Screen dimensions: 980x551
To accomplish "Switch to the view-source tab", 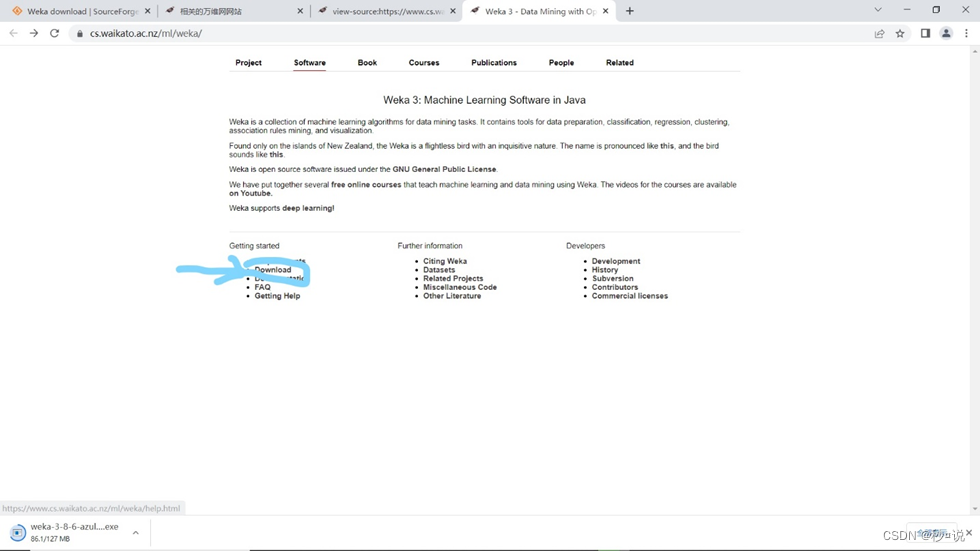I will (384, 11).
